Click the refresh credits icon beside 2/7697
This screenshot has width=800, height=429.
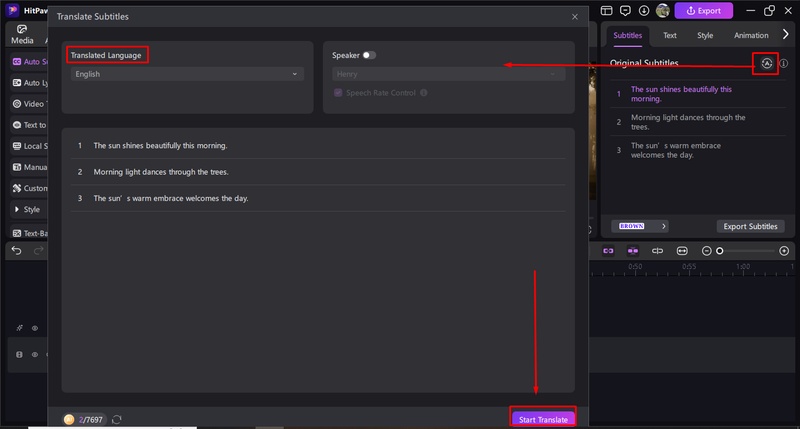coord(117,419)
